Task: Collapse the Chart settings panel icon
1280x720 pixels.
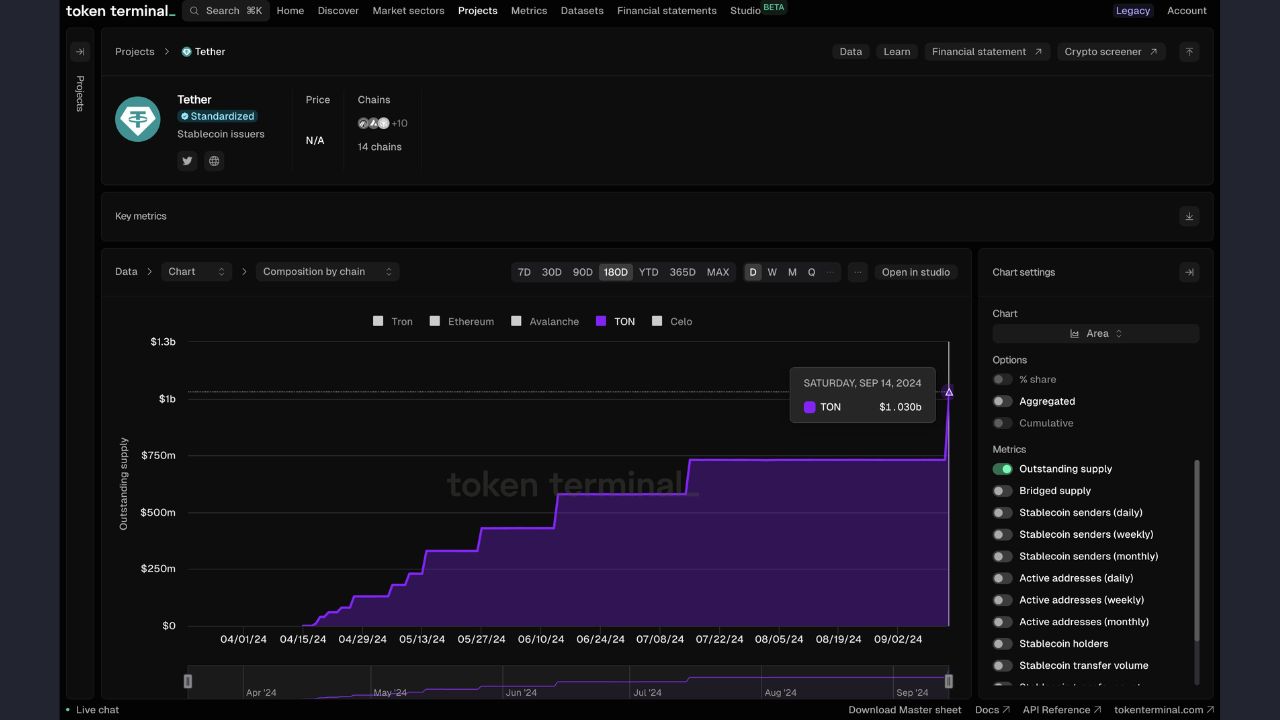Action: 1189,272
